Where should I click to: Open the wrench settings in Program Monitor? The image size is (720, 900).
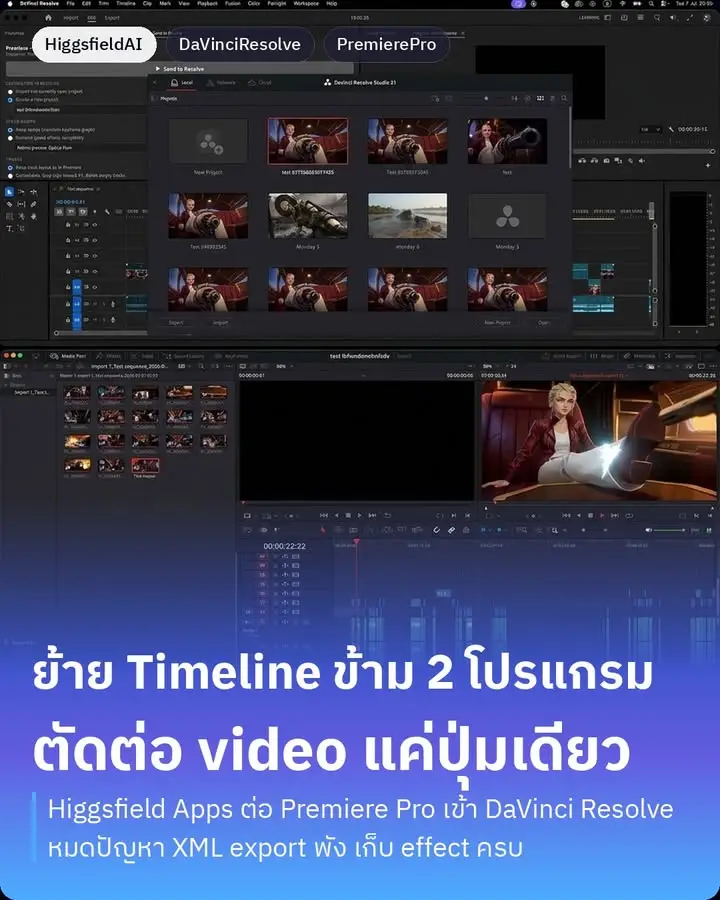coord(671,129)
